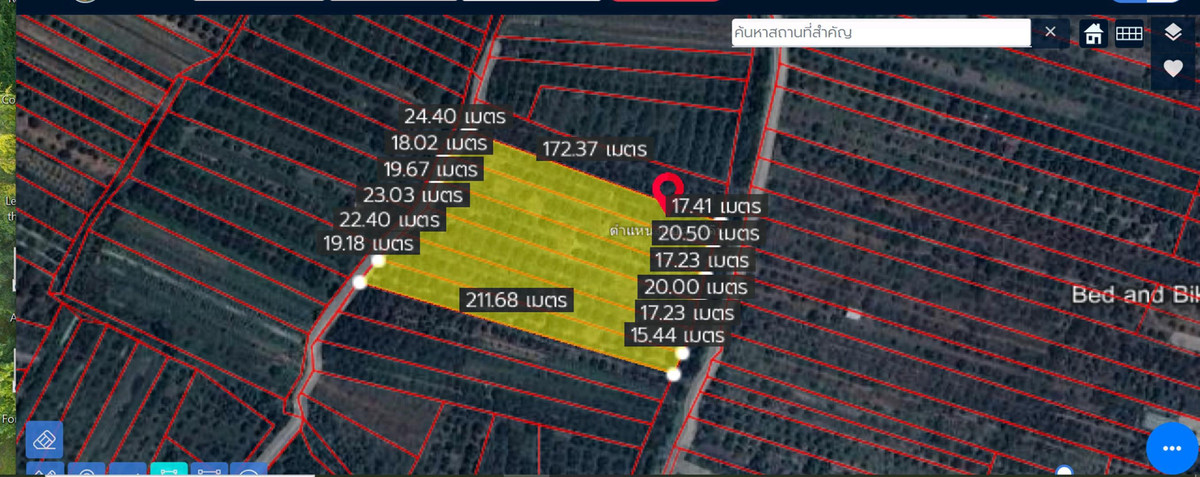Click the blue three-dots more button

[1171, 449]
